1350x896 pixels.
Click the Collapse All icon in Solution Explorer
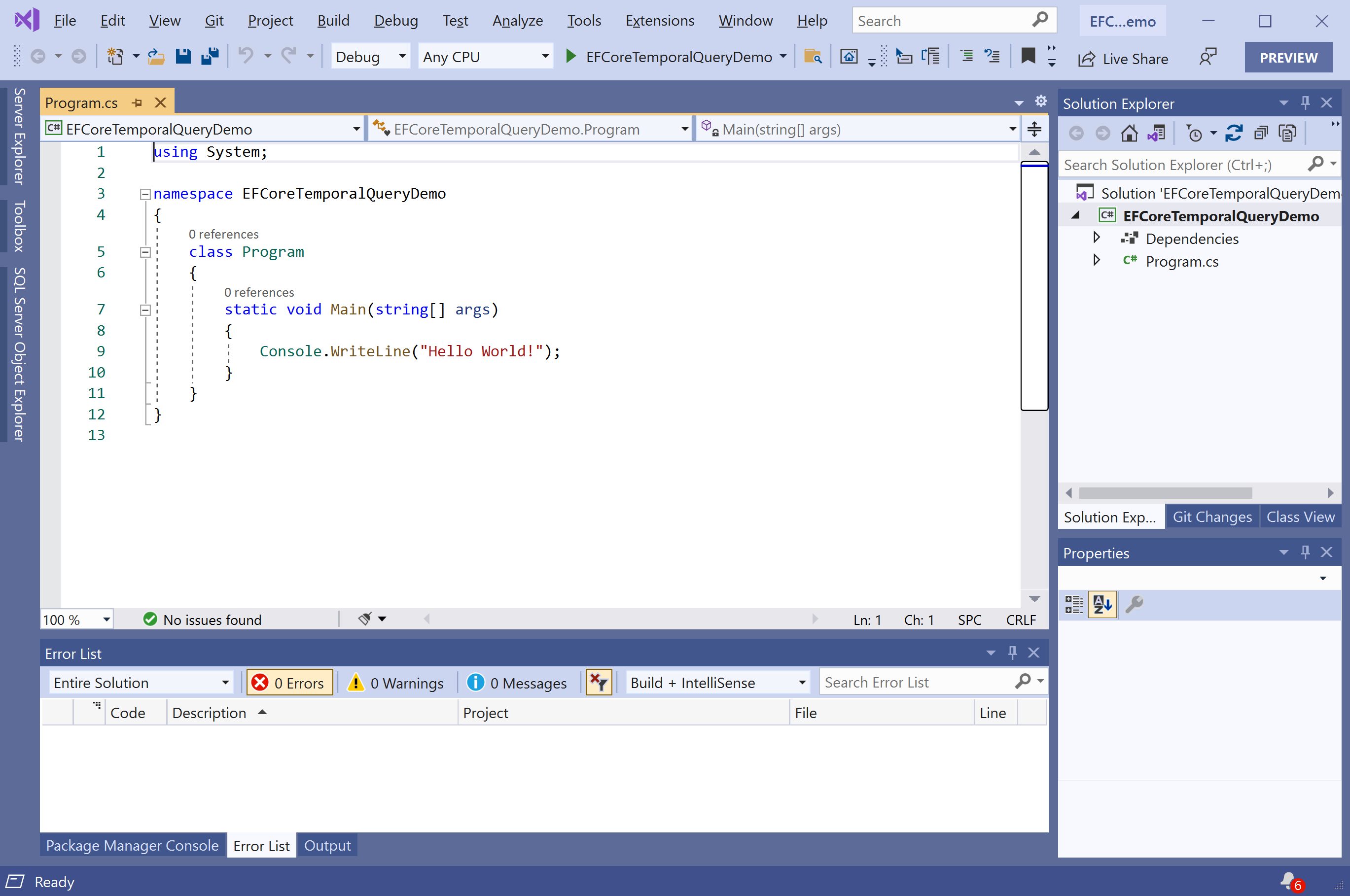1261,133
